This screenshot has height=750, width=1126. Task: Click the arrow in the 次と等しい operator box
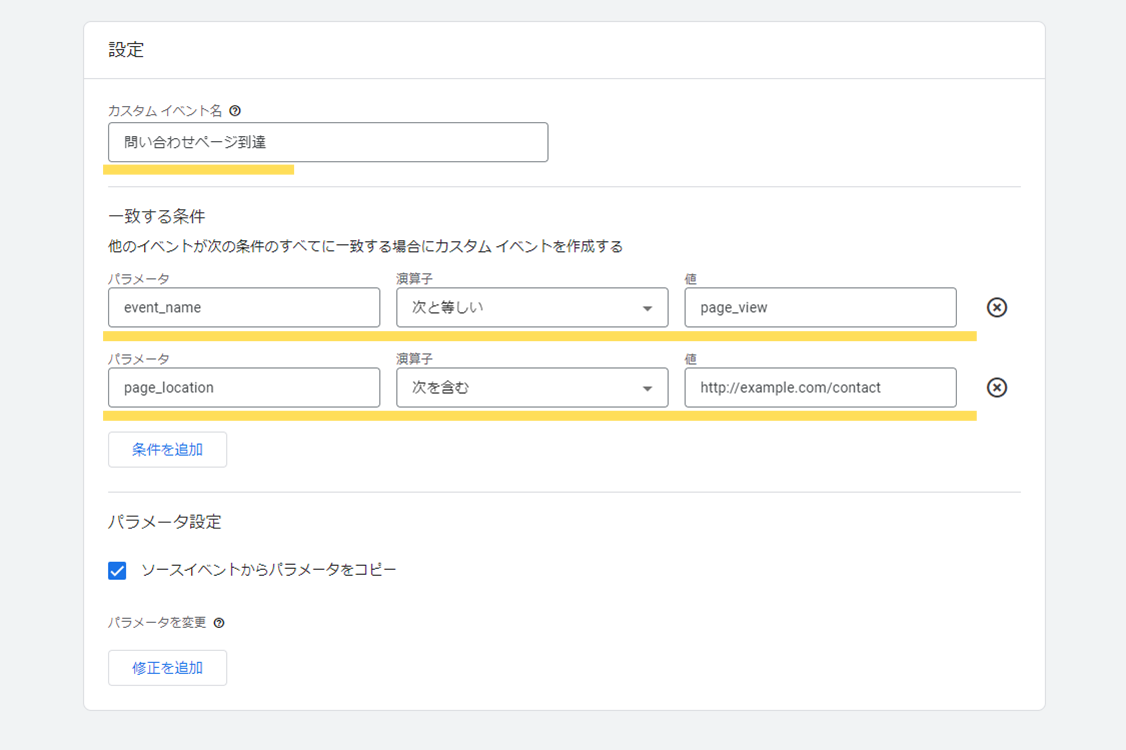(x=647, y=309)
